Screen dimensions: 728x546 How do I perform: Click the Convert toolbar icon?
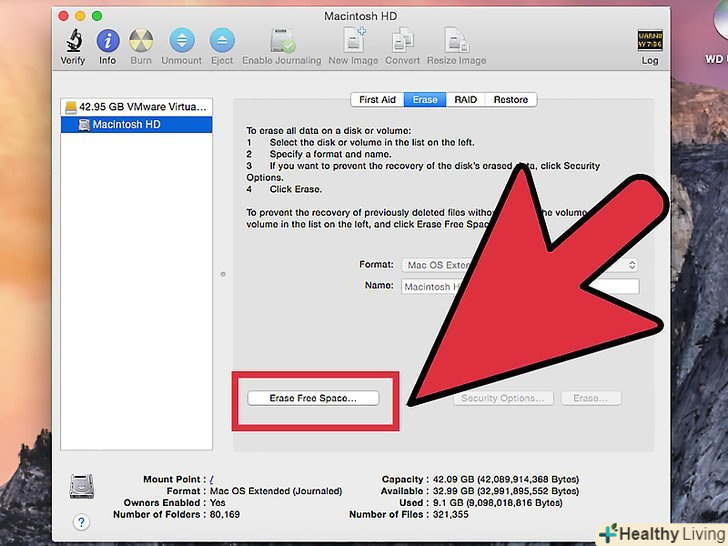click(402, 40)
